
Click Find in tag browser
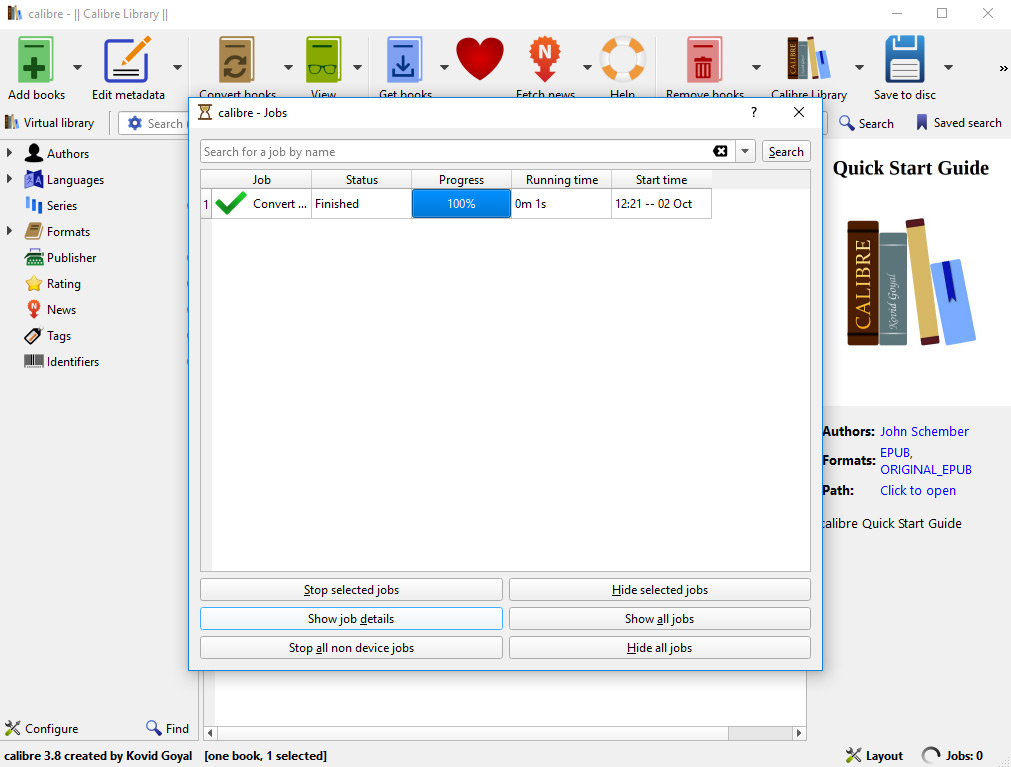pos(168,728)
